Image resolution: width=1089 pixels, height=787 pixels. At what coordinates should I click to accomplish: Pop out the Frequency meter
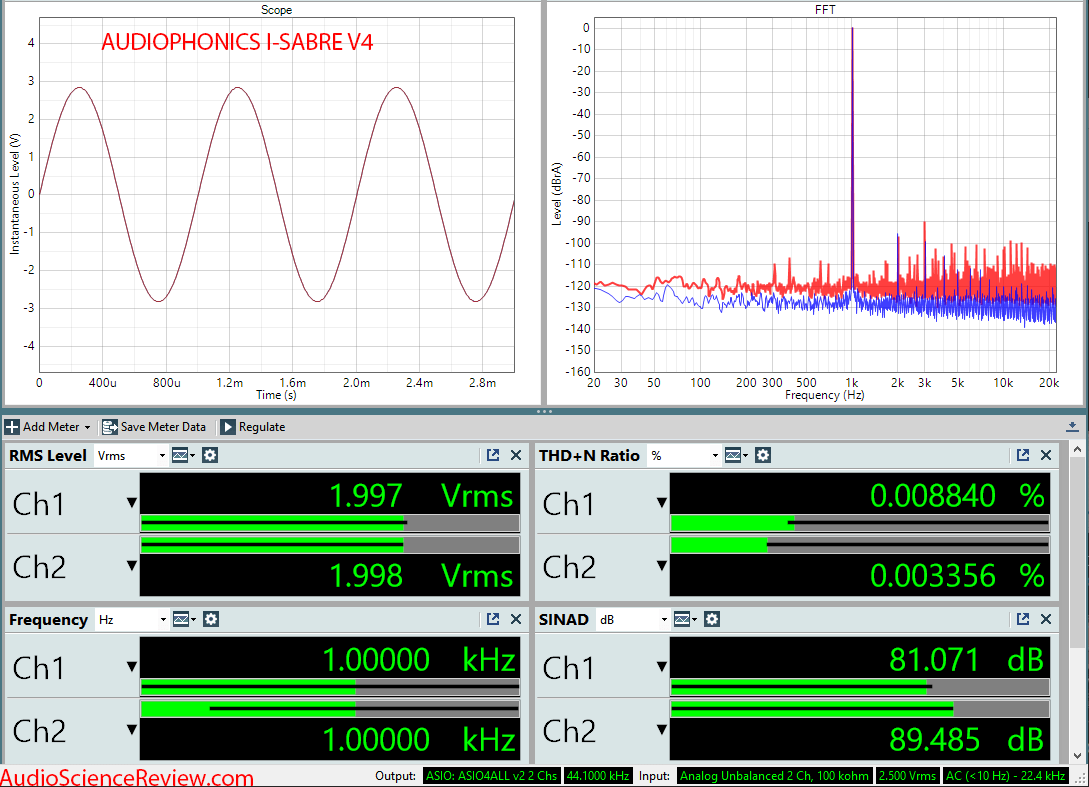(x=493, y=619)
